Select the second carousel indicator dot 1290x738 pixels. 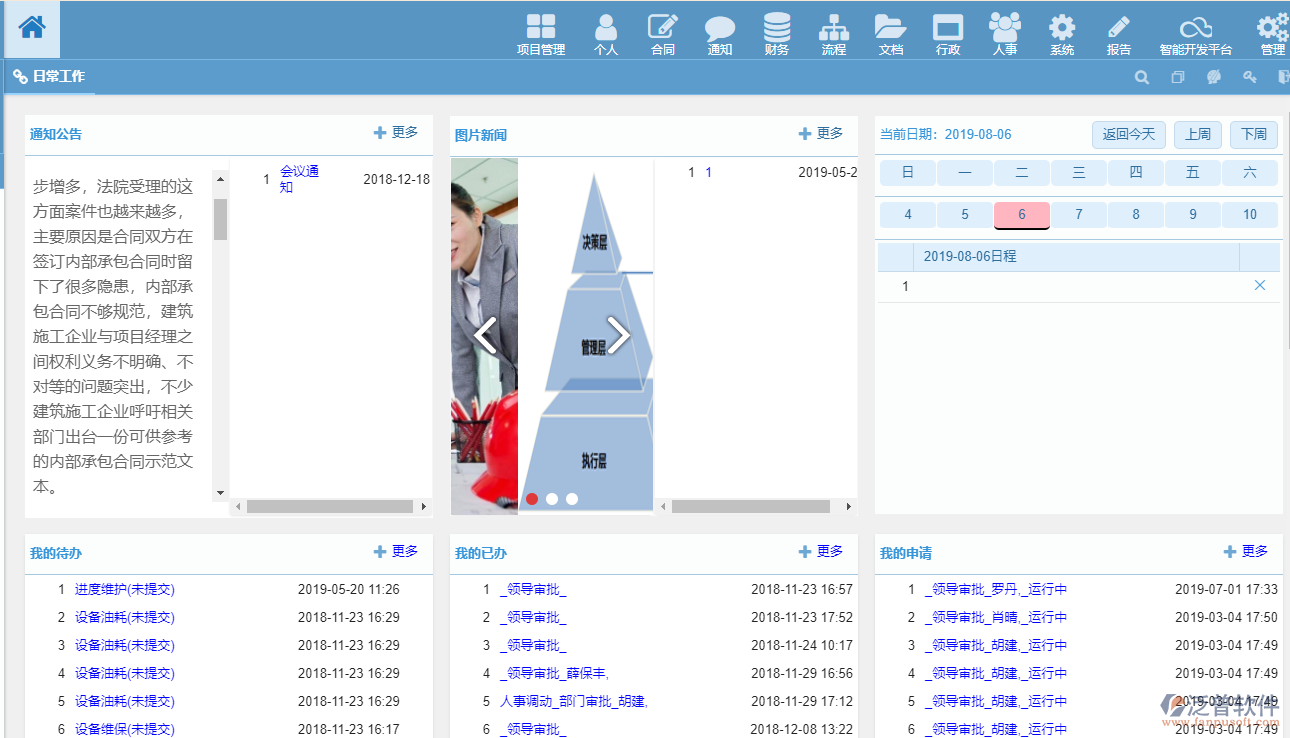(552, 499)
